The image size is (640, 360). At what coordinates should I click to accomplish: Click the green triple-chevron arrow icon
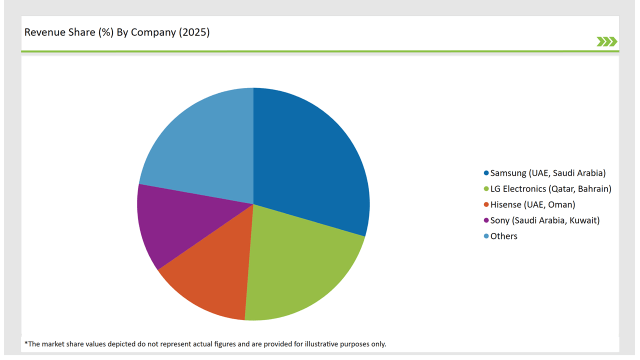click(x=607, y=42)
